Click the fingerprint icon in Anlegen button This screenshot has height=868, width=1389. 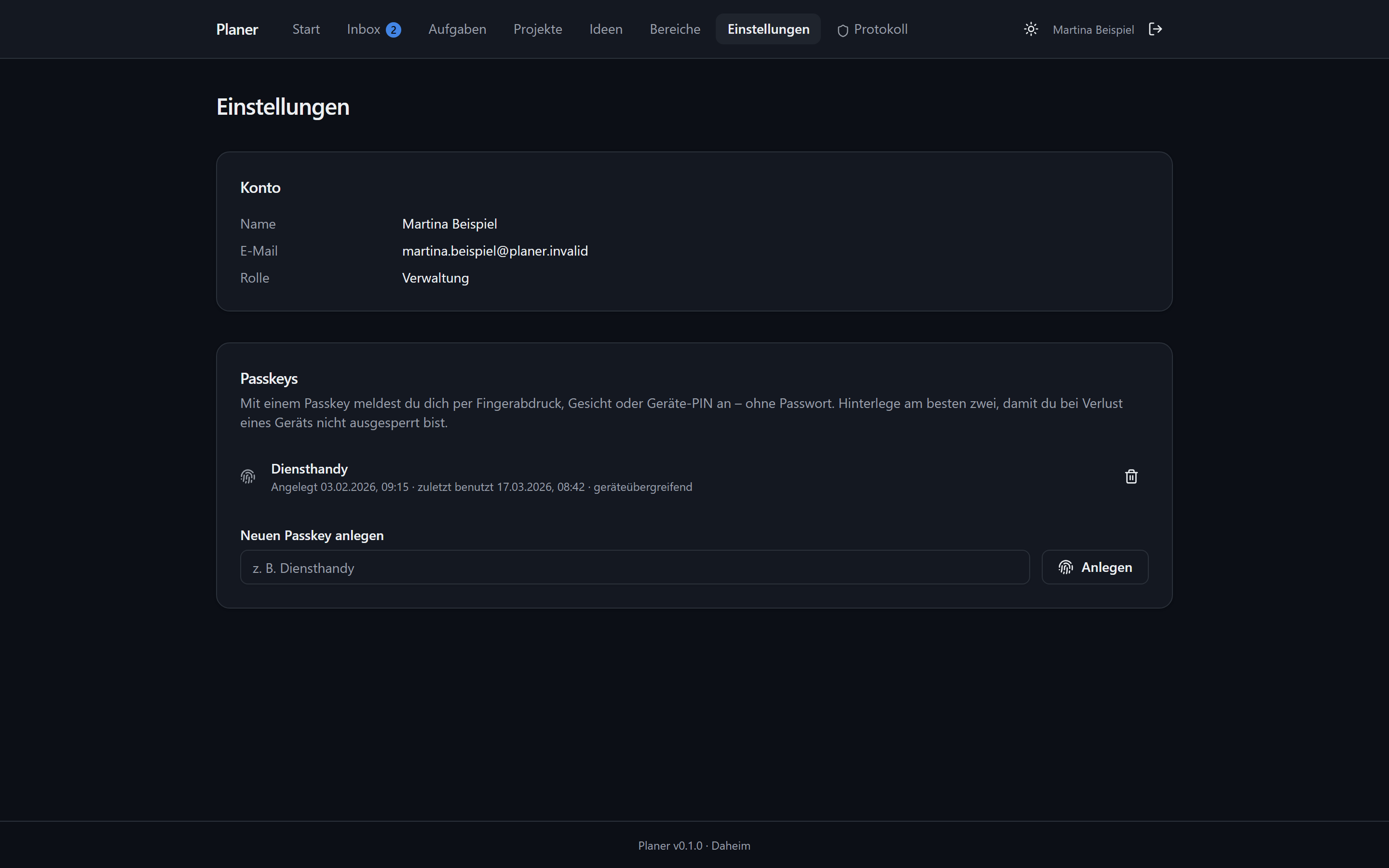click(x=1066, y=567)
